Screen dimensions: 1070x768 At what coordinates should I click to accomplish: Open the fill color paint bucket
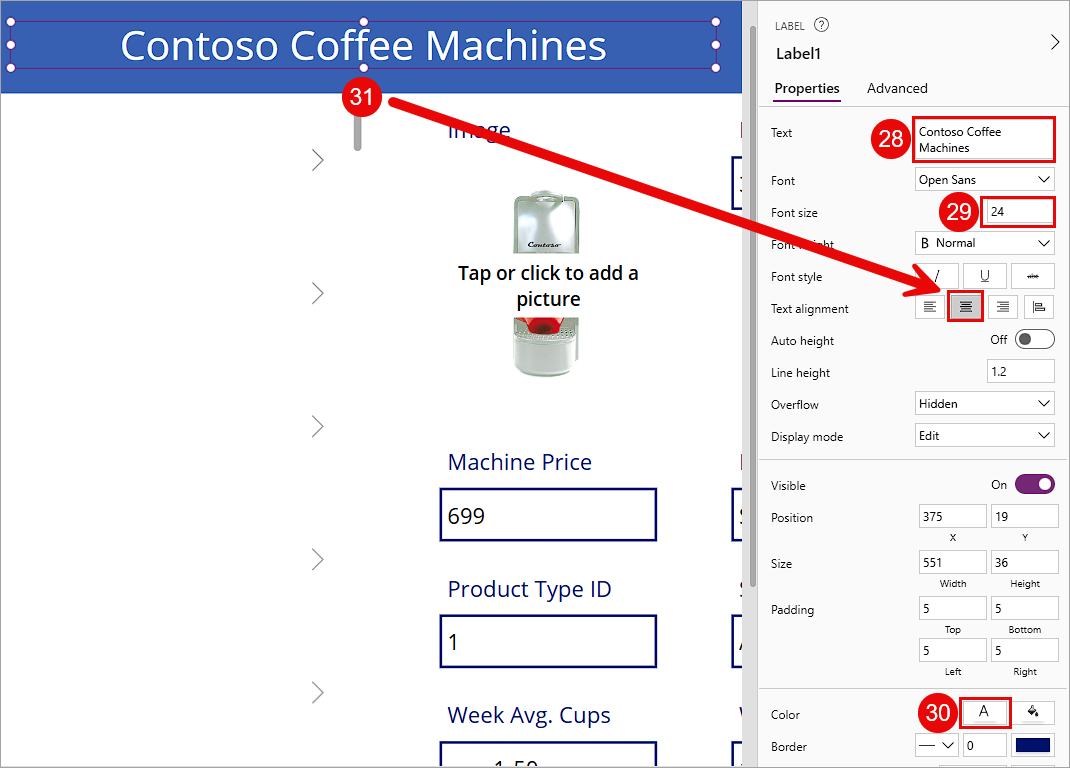click(1032, 713)
